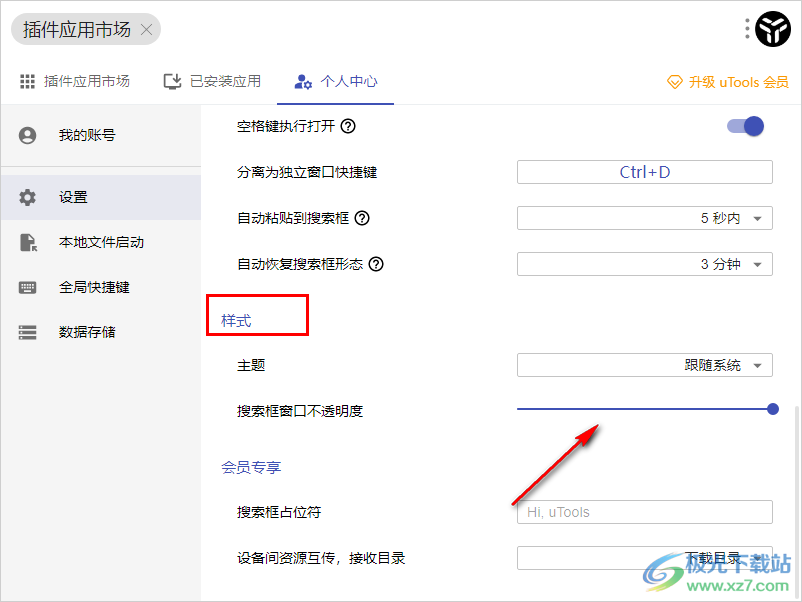Switch to the 已安装应用 tab

coord(212,81)
